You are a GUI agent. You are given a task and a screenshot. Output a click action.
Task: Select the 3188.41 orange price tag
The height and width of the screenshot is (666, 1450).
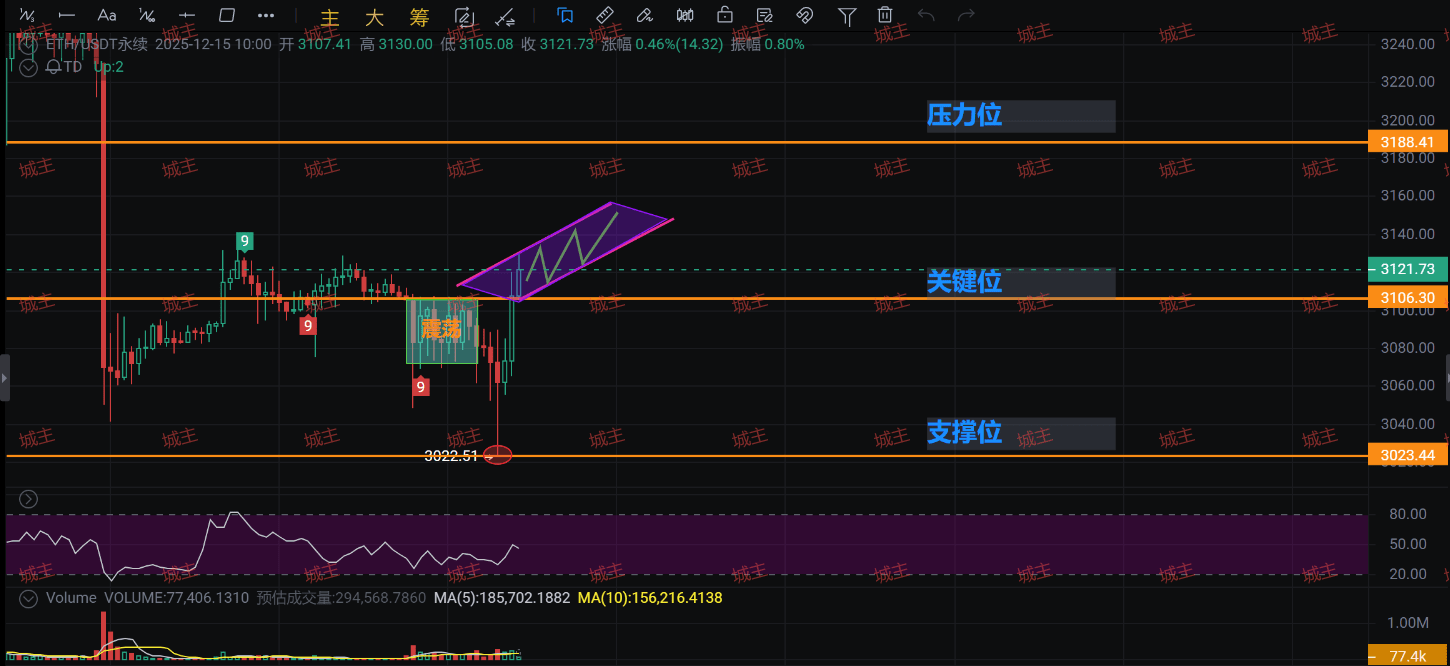(x=1407, y=142)
